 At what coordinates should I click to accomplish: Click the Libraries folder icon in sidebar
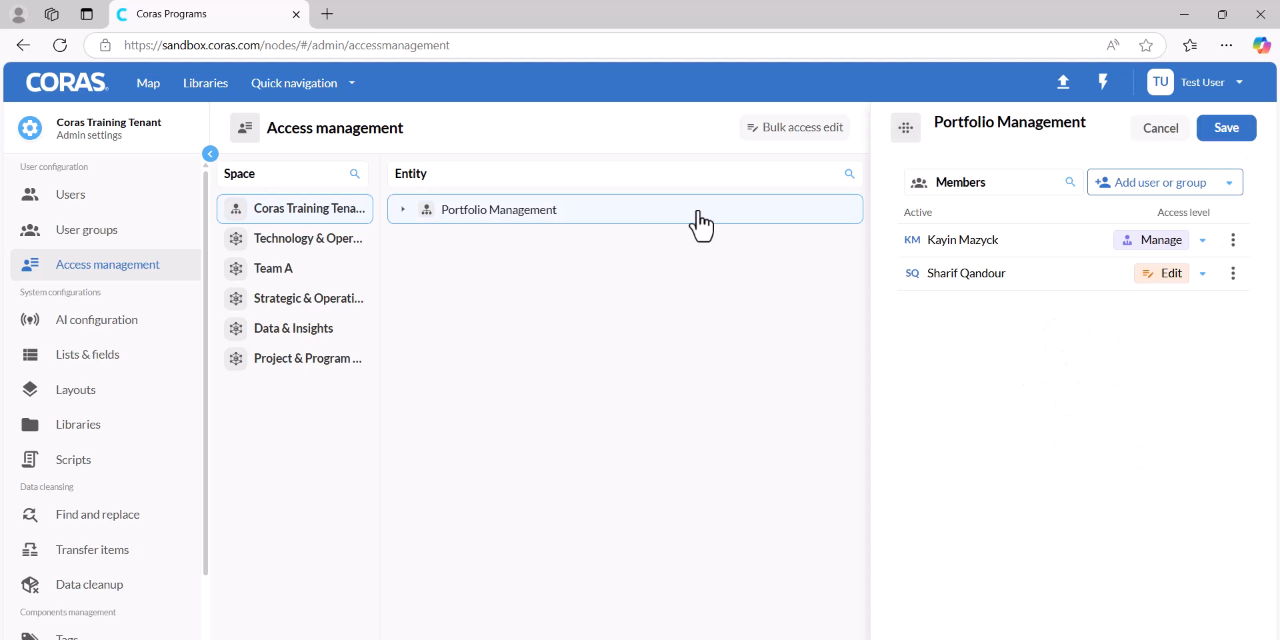30,424
